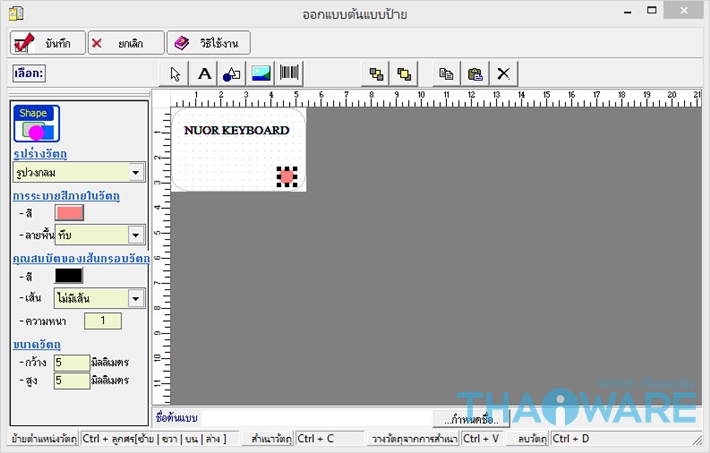710x453 pixels.
Task: Open the วิธีใช้งาน help button
Action: (209, 43)
